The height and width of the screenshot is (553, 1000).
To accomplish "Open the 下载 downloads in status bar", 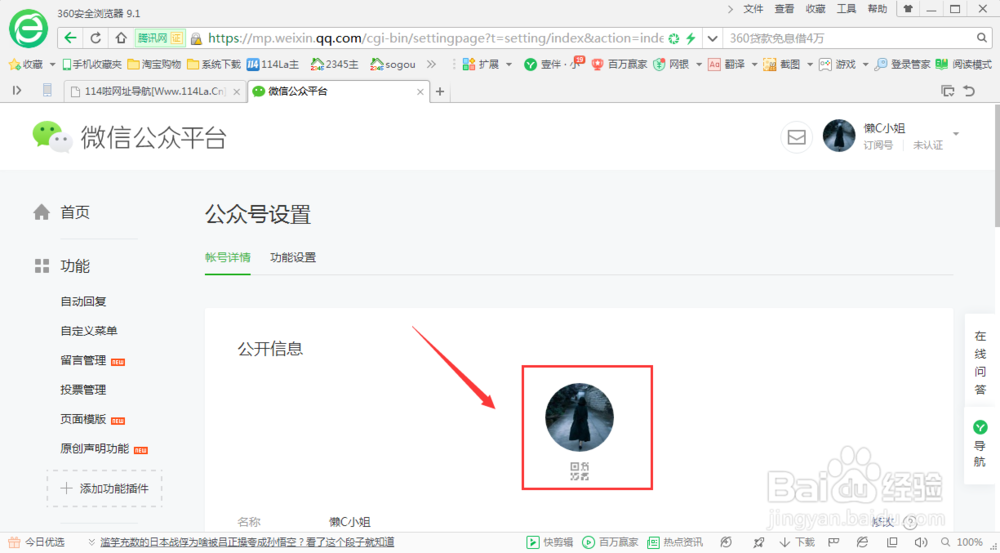I will point(797,542).
